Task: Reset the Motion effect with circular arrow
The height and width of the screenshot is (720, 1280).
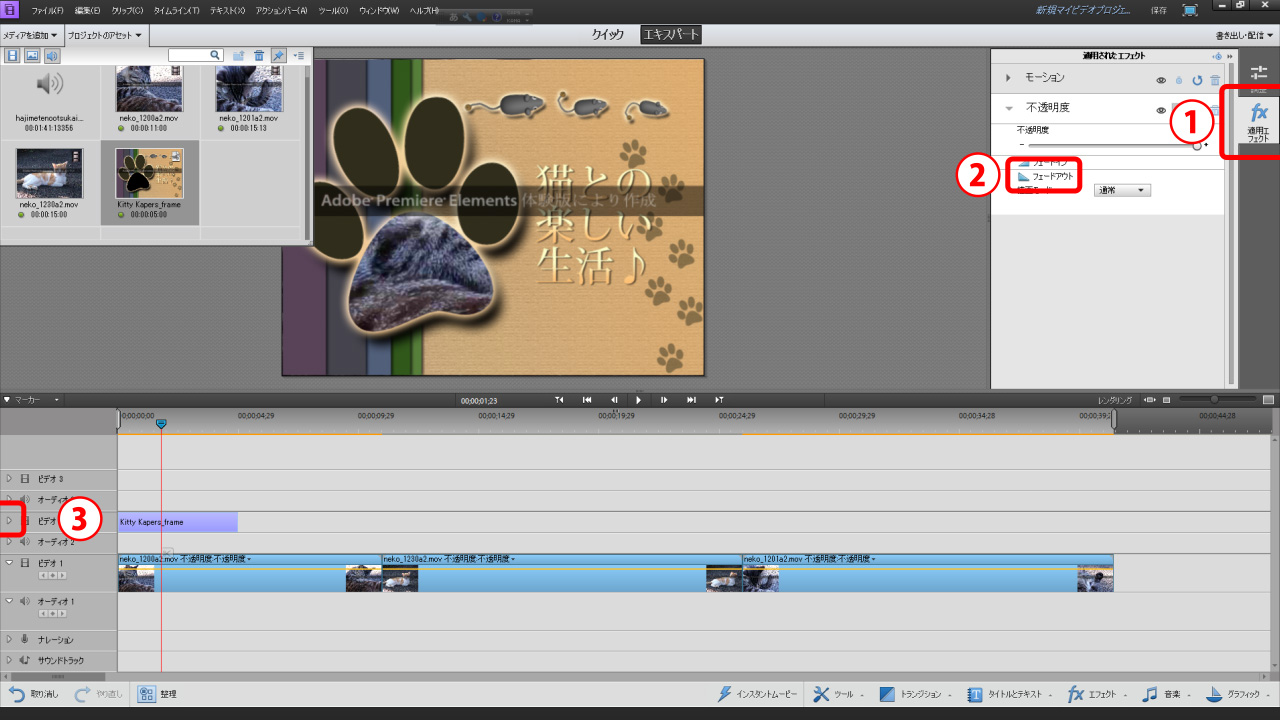Action: [x=1196, y=80]
